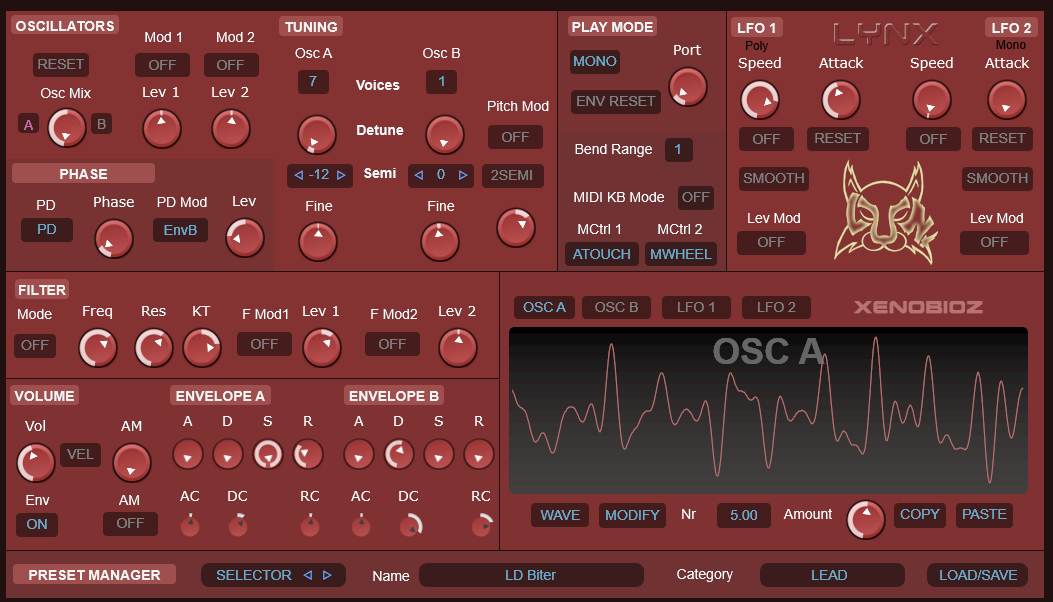Click the Filter Freq knob

(98, 348)
